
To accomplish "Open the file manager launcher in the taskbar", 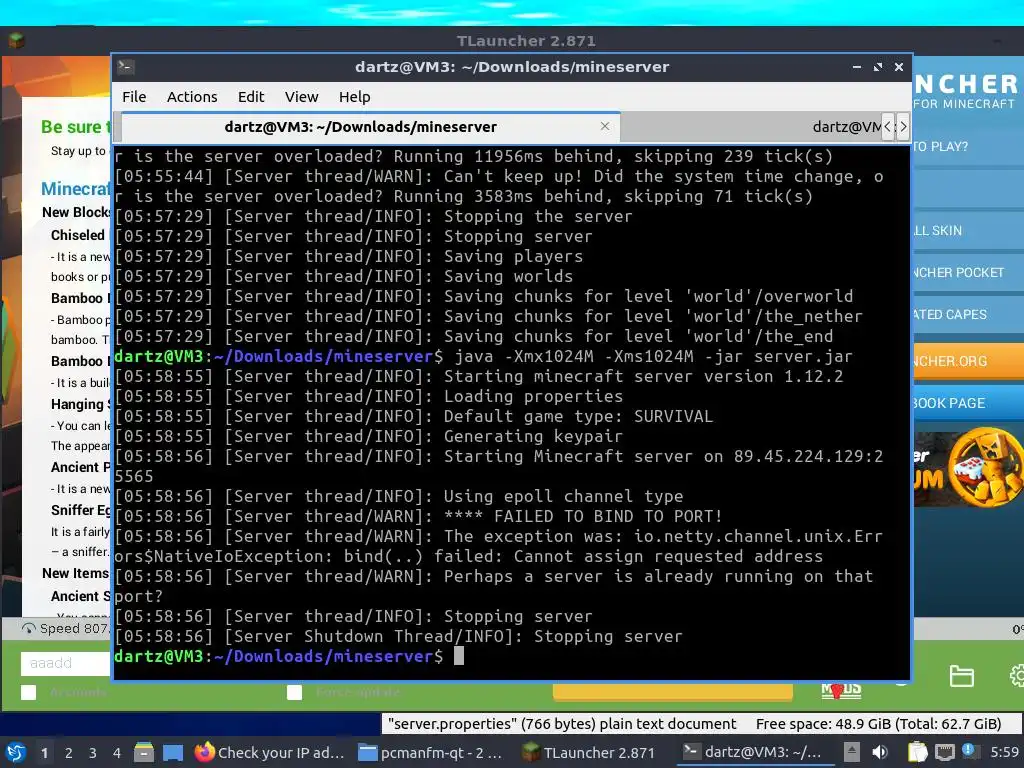I will [144, 752].
